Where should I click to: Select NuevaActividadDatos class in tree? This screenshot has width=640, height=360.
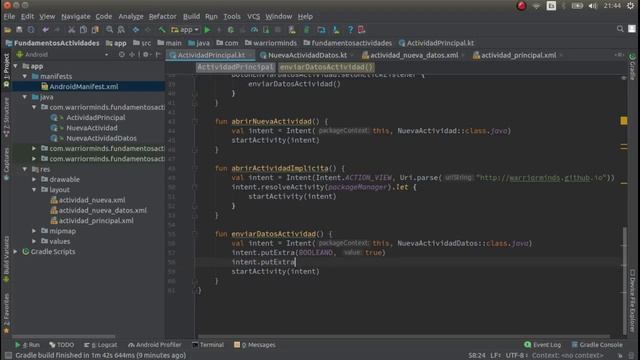101,138
